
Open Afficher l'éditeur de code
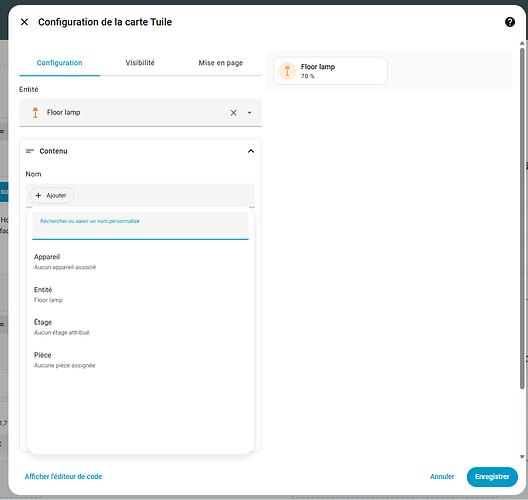coord(63,477)
